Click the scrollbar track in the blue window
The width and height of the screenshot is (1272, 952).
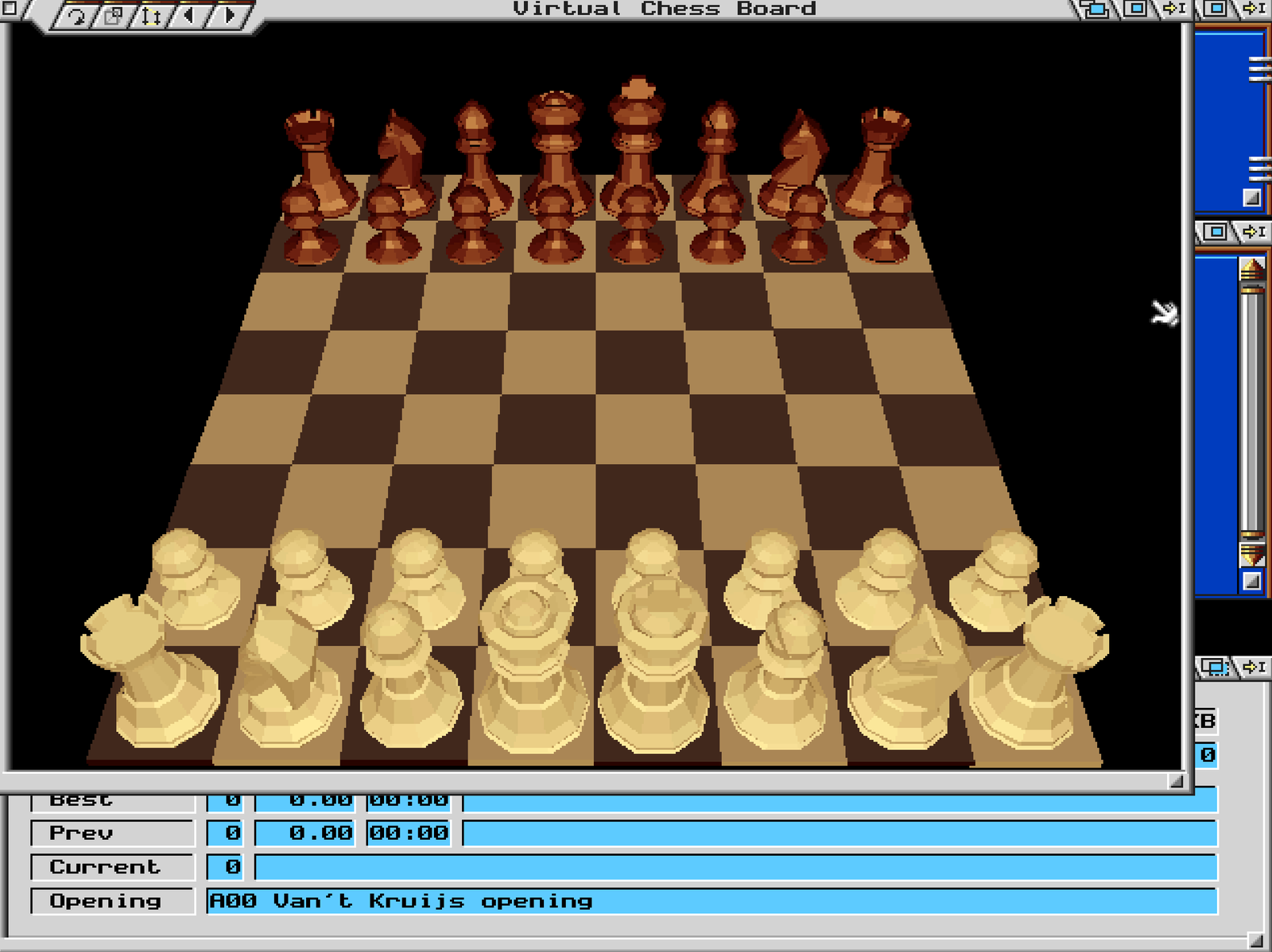(1252, 412)
